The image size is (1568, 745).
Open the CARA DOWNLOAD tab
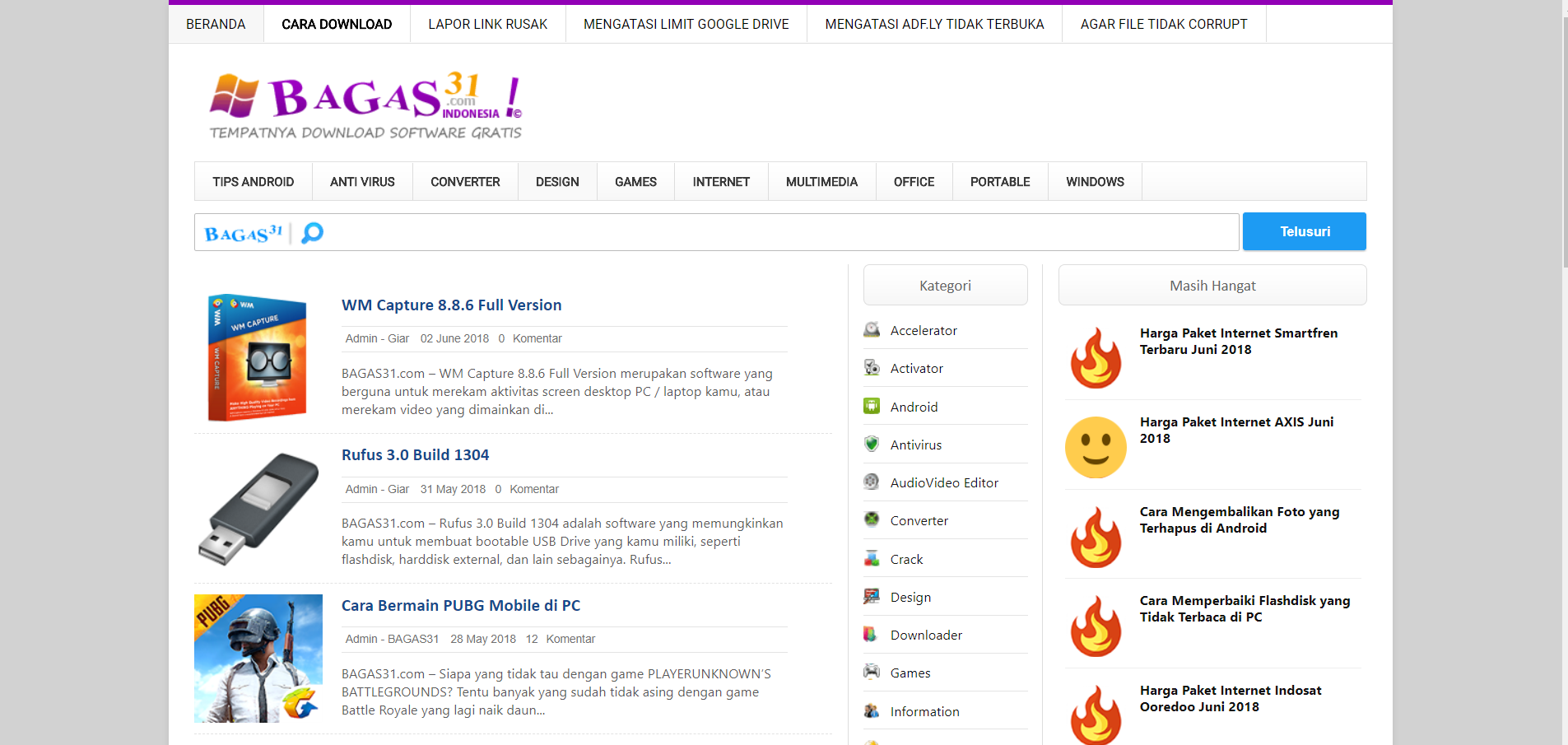(x=337, y=25)
